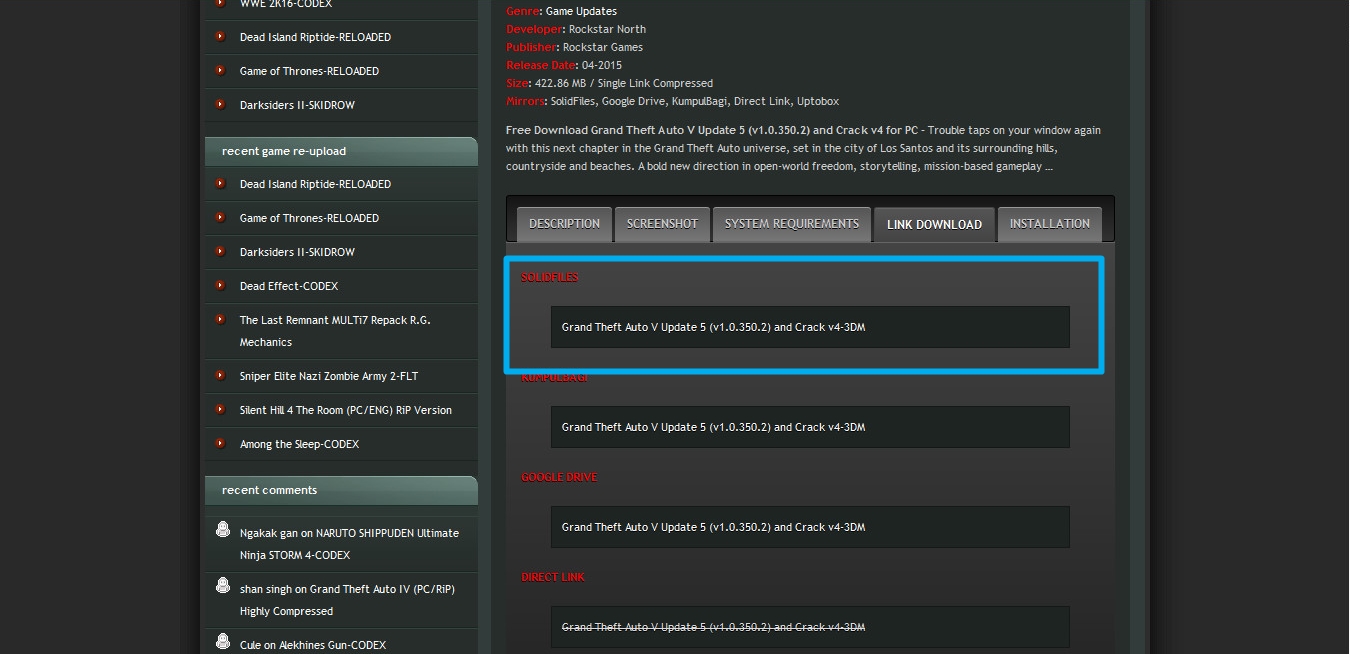The height and width of the screenshot is (654, 1350).
Task: Click the avatar icon beside shan singh's comment
Action: (x=222, y=589)
